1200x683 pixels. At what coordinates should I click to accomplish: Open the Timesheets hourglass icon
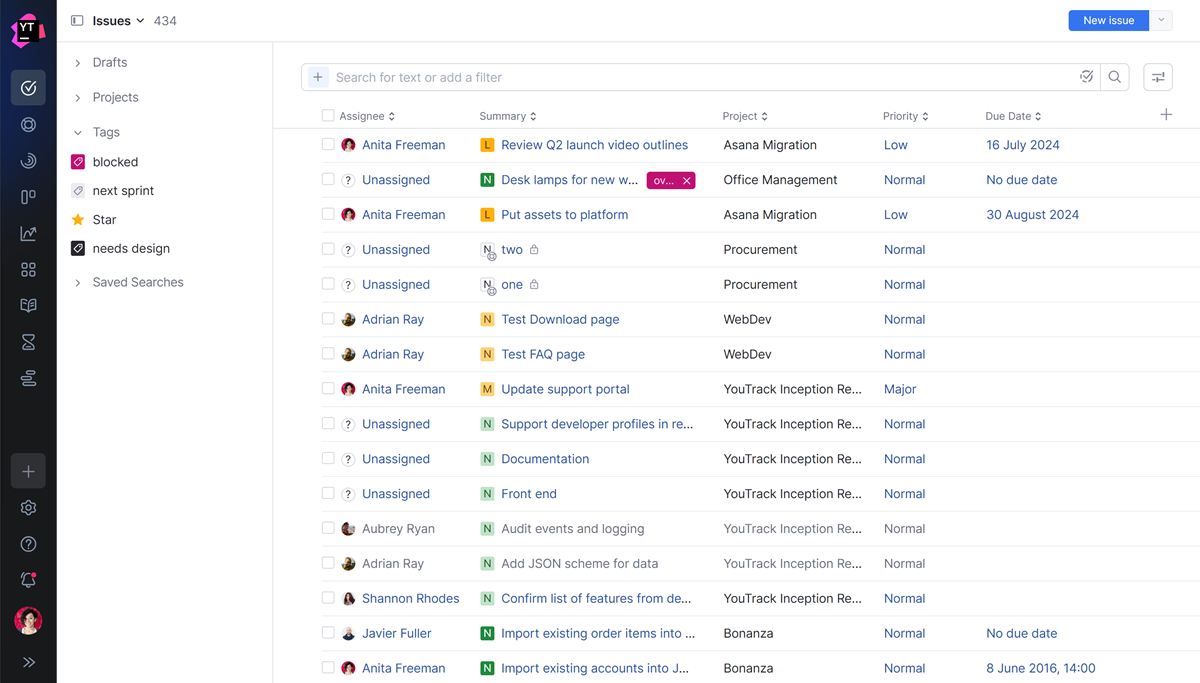28,341
